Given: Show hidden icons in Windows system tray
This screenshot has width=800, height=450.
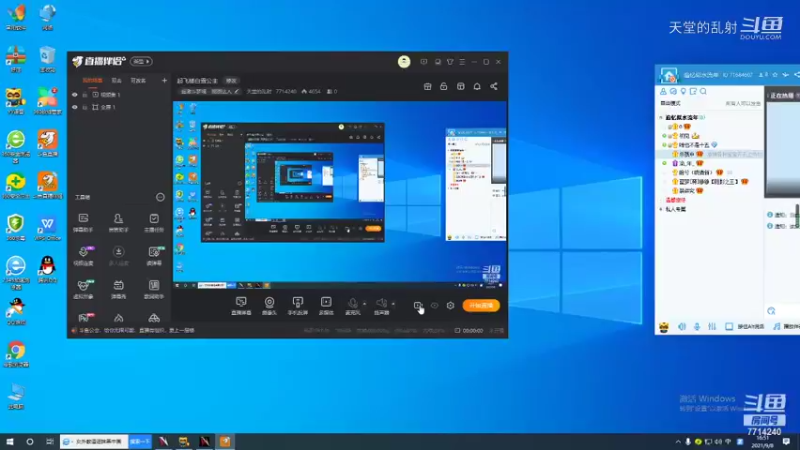Looking at the screenshot, I should [678, 442].
